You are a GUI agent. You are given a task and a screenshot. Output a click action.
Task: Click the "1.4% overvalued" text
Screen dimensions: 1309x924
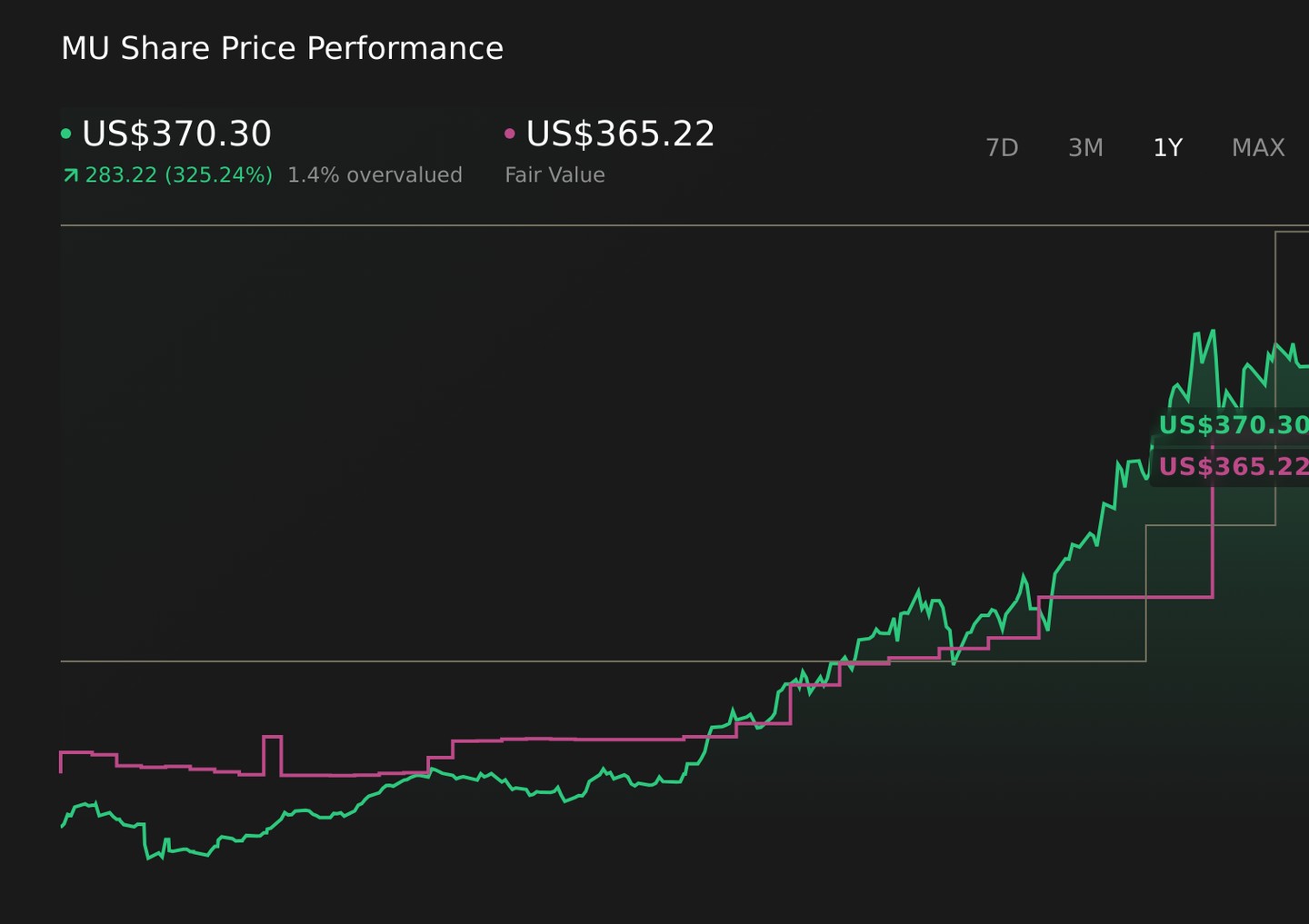[x=375, y=174]
